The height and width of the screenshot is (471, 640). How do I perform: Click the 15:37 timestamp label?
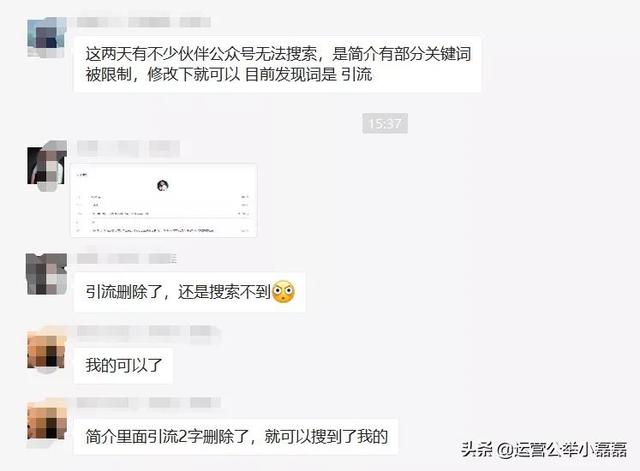[385, 123]
